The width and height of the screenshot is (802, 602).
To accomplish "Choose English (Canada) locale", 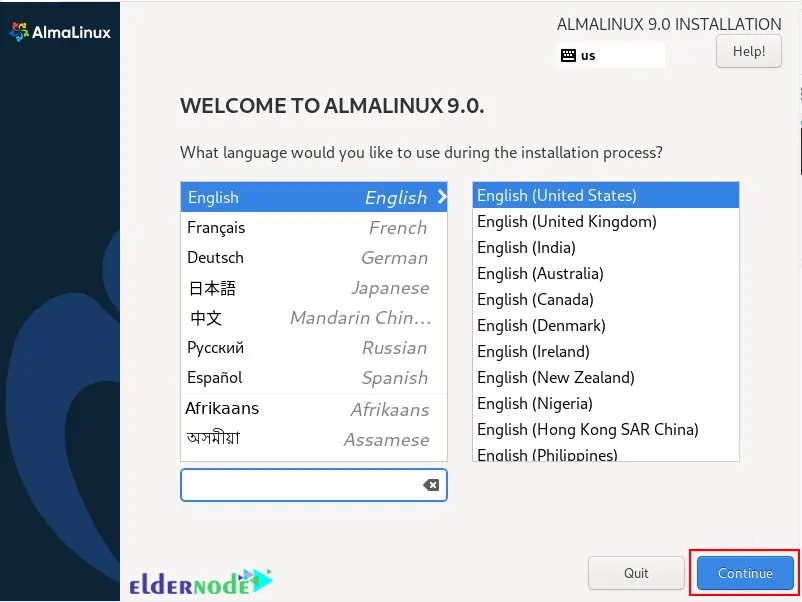I will pyautogui.click(x=606, y=299).
